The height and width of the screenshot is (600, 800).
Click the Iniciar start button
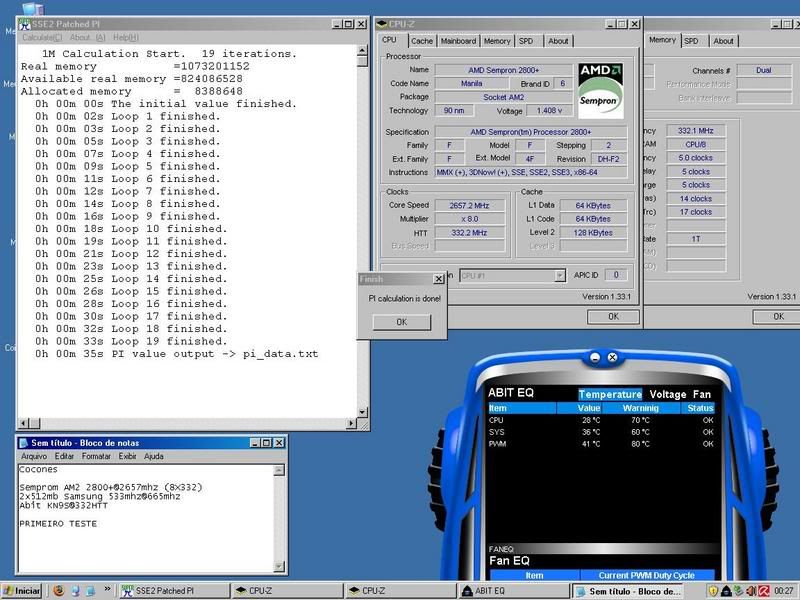[22, 591]
